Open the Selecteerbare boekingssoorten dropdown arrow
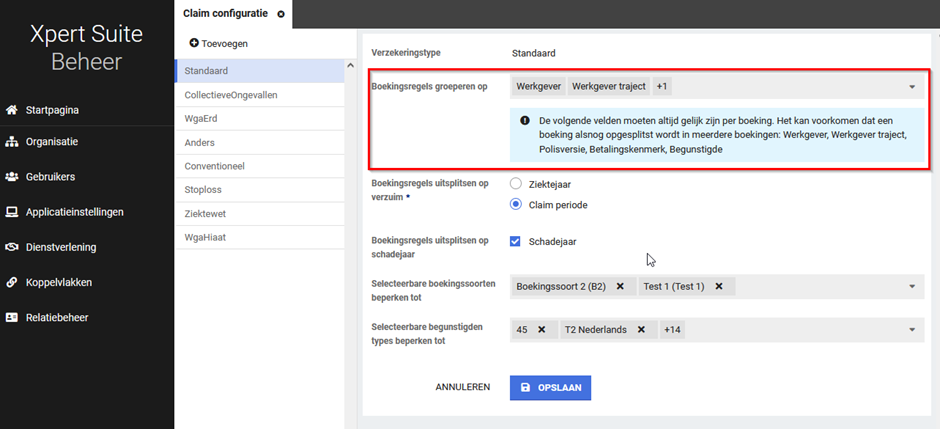The width and height of the screenshot is (940, 429). pyautogui.click(x=912, y=287)
